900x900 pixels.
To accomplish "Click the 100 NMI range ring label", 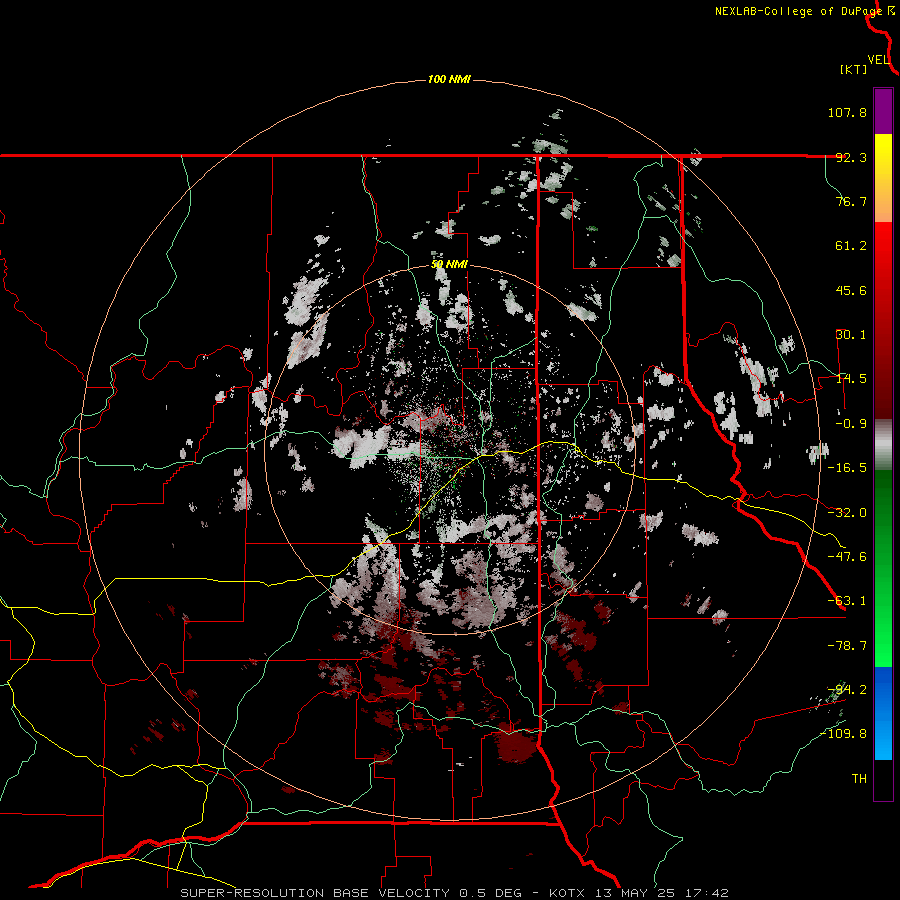I will (449, 79).
